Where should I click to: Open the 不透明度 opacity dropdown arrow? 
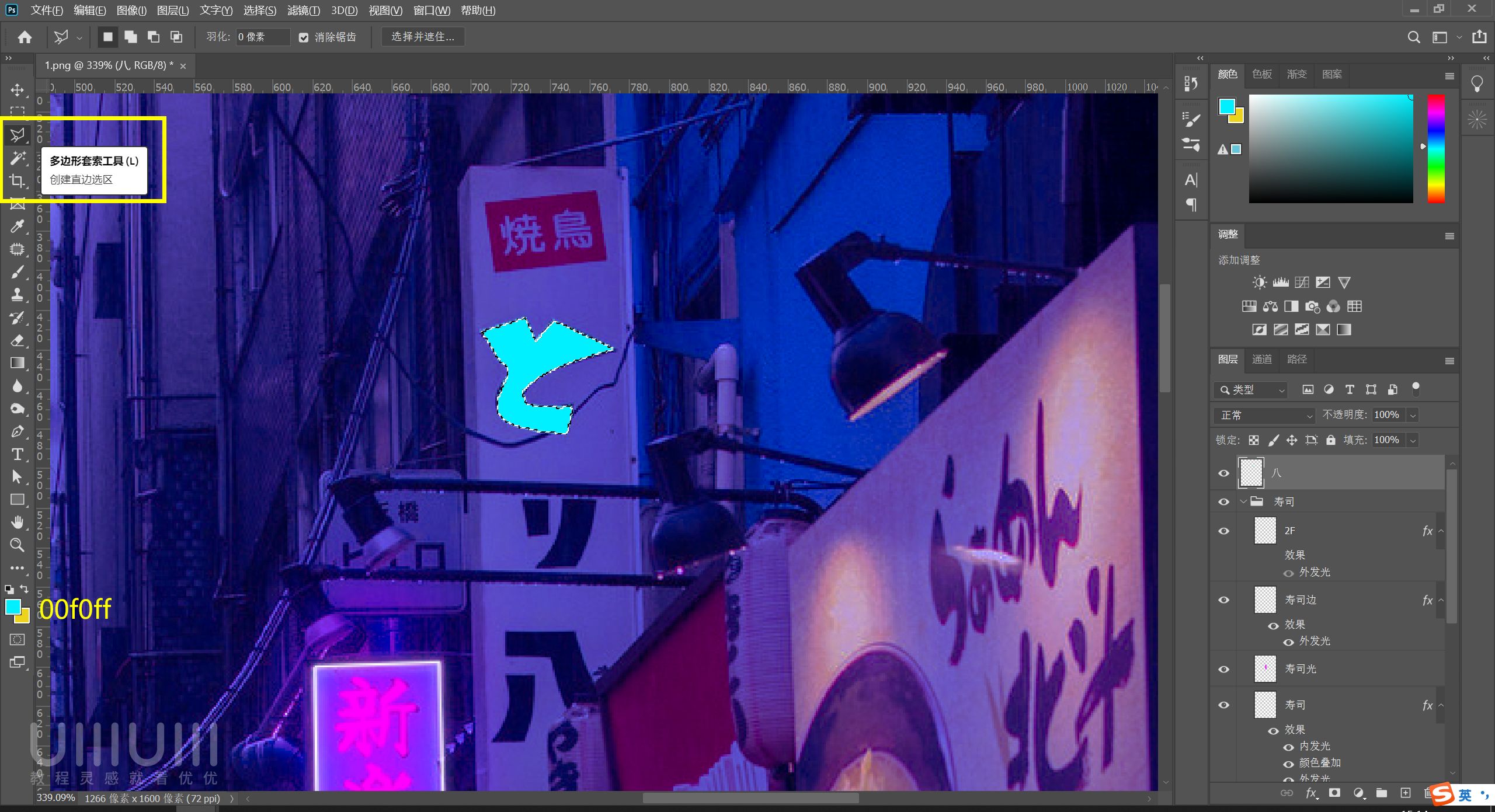click(1413, 416)
